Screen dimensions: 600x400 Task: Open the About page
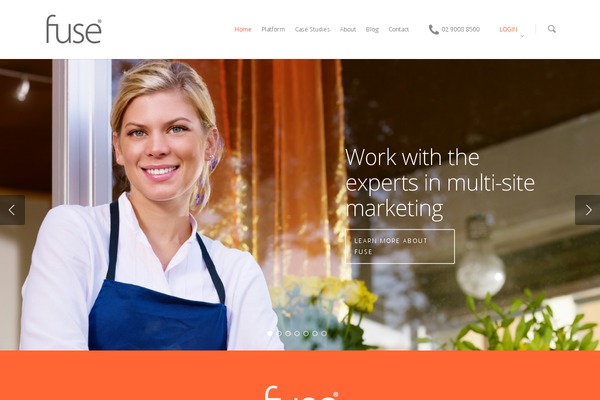click(348, 29)
